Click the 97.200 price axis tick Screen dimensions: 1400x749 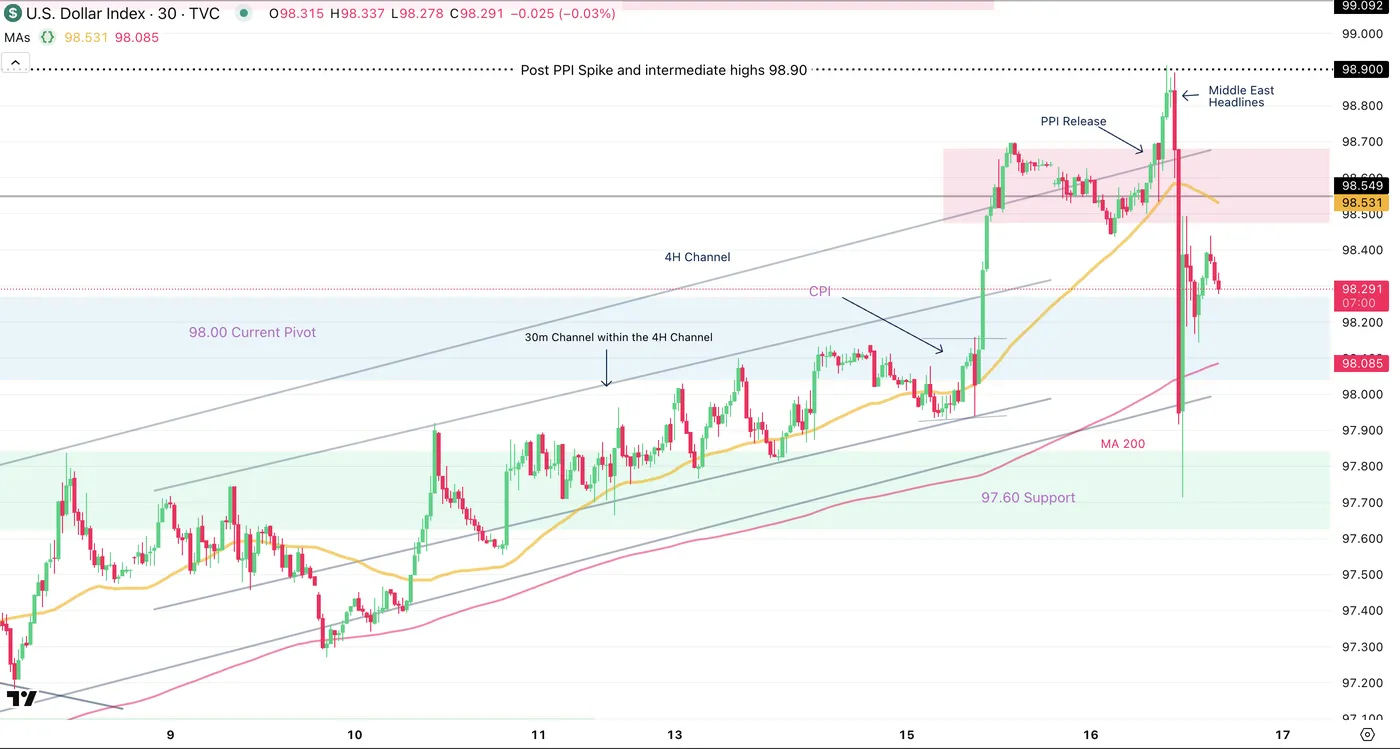[1361, 682]
